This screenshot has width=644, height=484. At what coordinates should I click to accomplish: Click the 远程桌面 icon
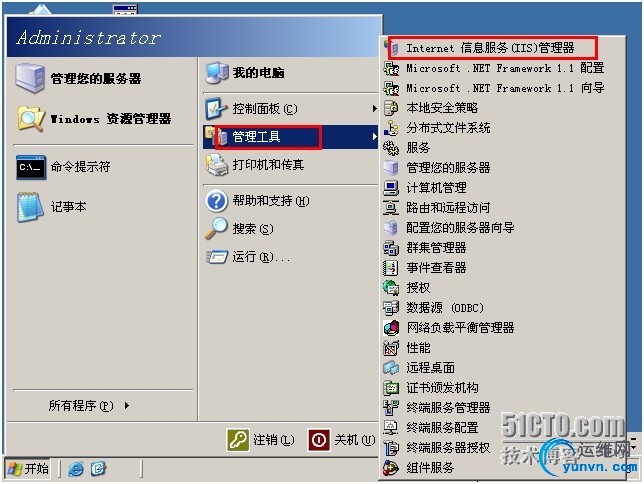pos(391,368)
